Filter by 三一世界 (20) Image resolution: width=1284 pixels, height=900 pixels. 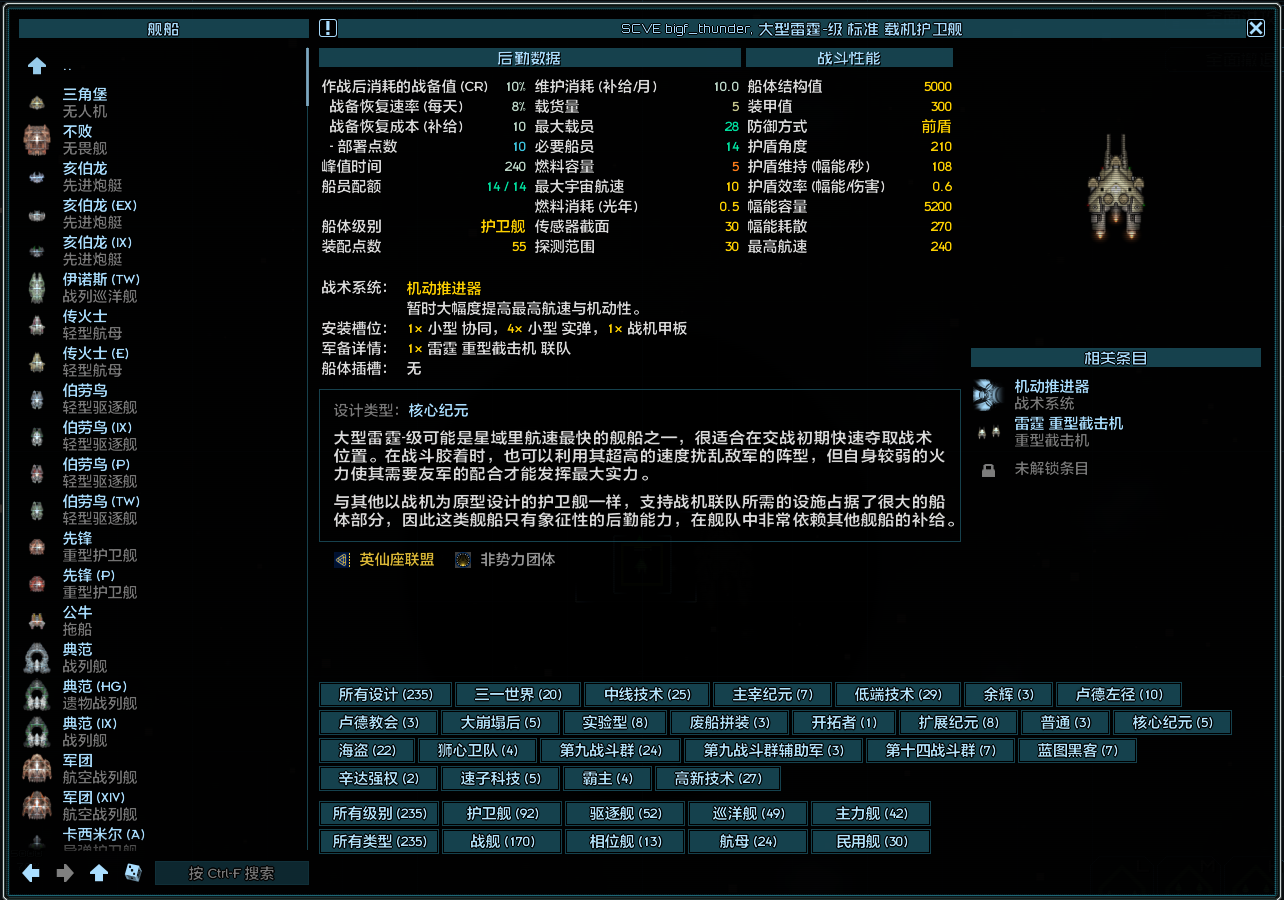519,694
